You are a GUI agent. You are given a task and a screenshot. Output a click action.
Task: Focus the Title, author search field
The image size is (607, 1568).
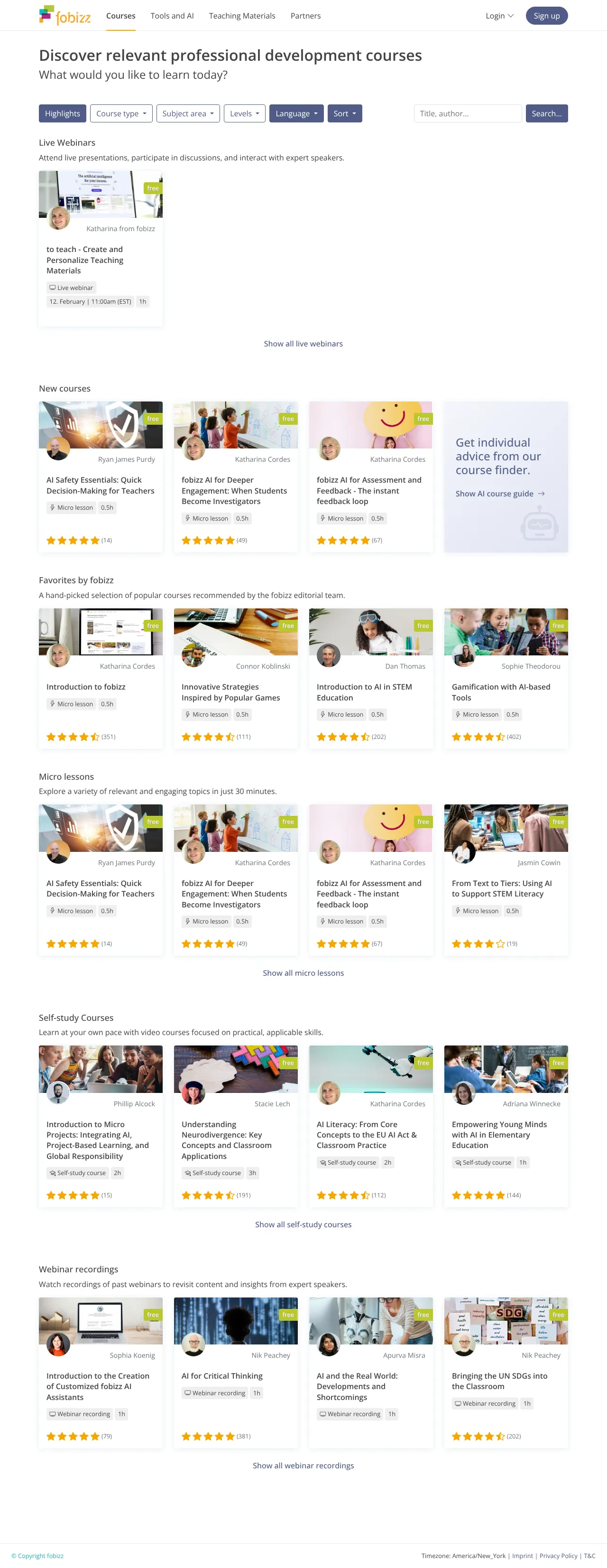click(468, 113)
